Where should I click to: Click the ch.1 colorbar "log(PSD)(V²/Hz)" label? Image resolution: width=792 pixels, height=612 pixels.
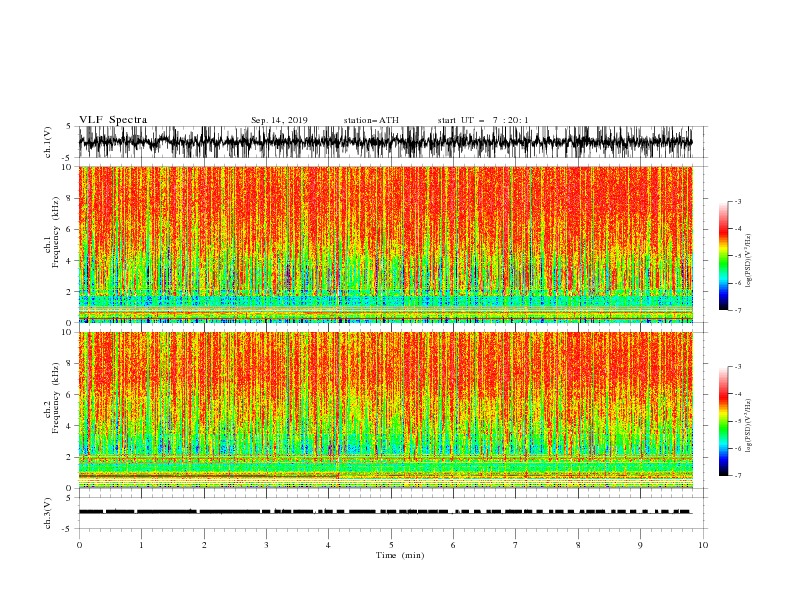tap(748, 261)
